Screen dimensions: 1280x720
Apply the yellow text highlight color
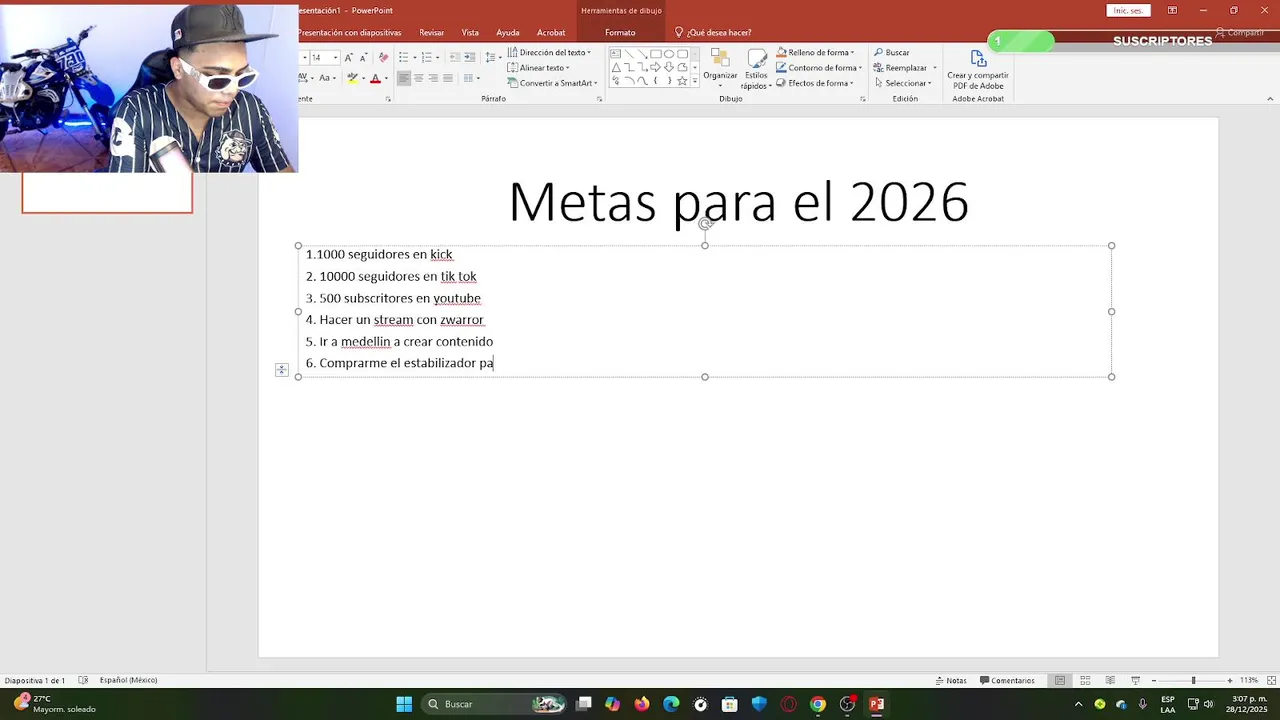point(352,78)
